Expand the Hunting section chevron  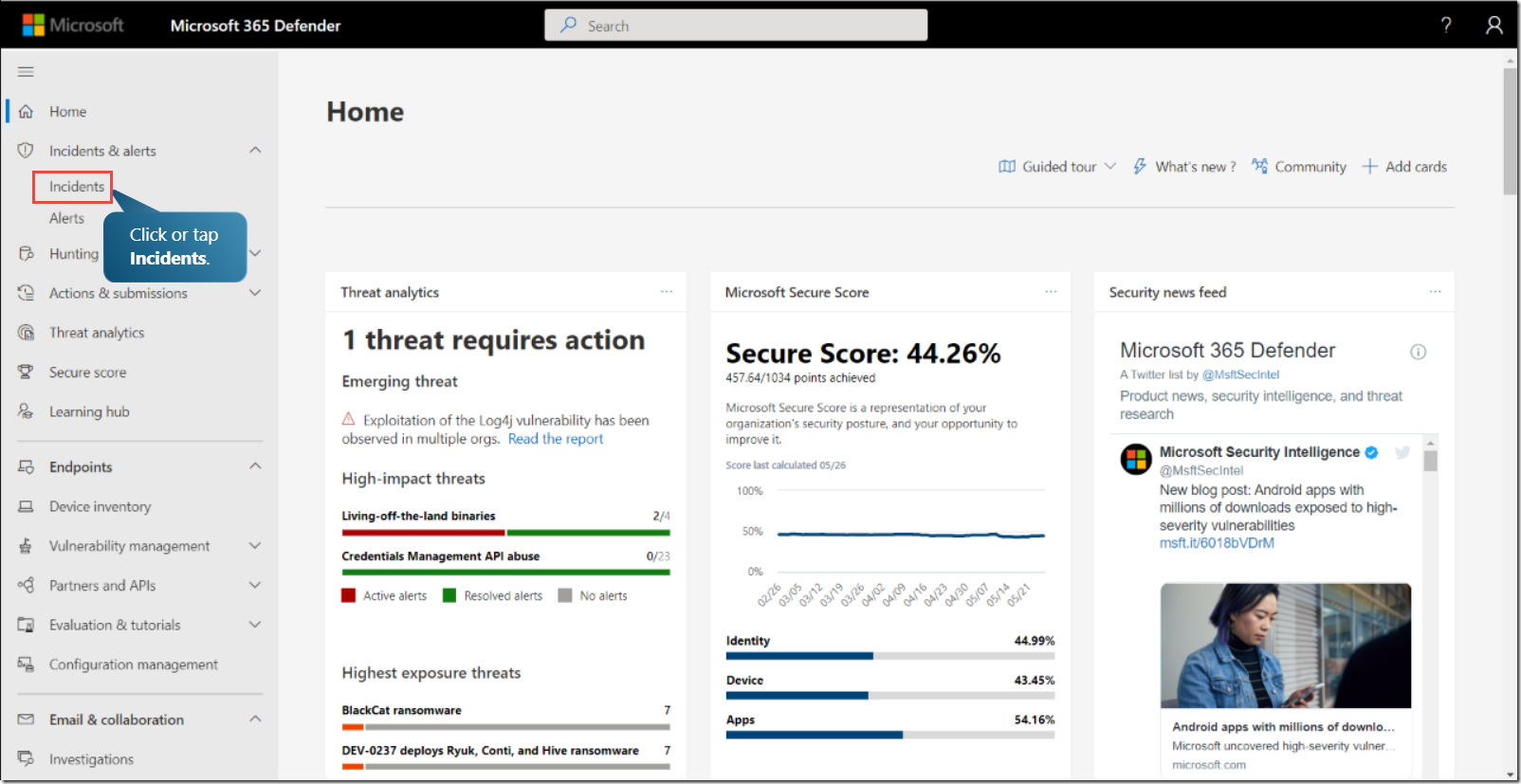pos(255,254)
